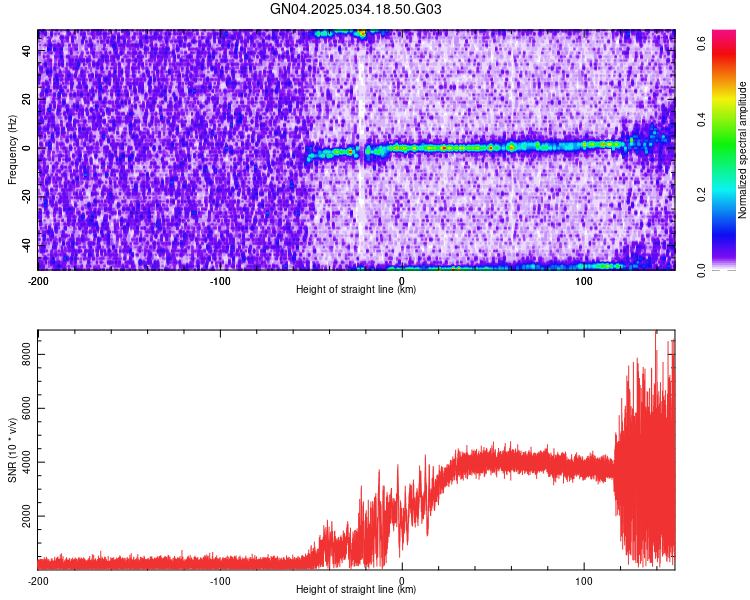Click the plot title GN04.2025.034.18.50.G03
Viewport: 750px width, 600px height.
[x=355, y=9]
